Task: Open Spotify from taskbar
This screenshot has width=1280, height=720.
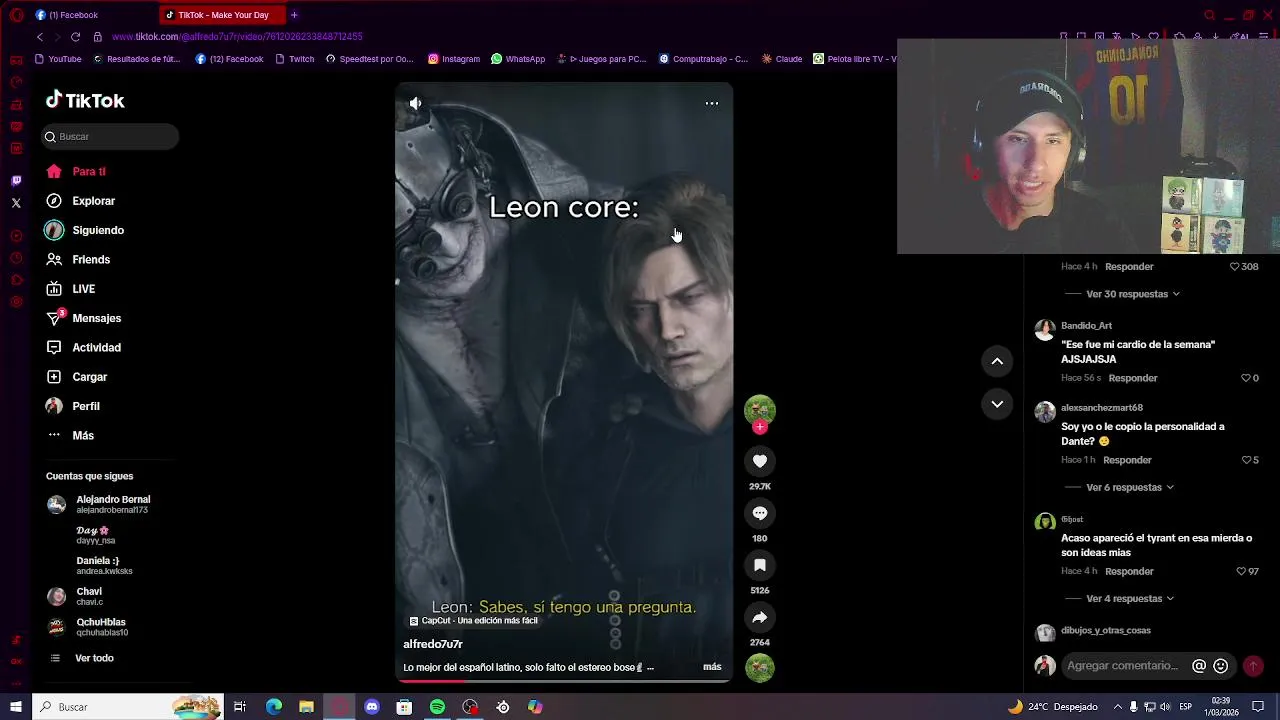Action: click(x=437, y=707)
